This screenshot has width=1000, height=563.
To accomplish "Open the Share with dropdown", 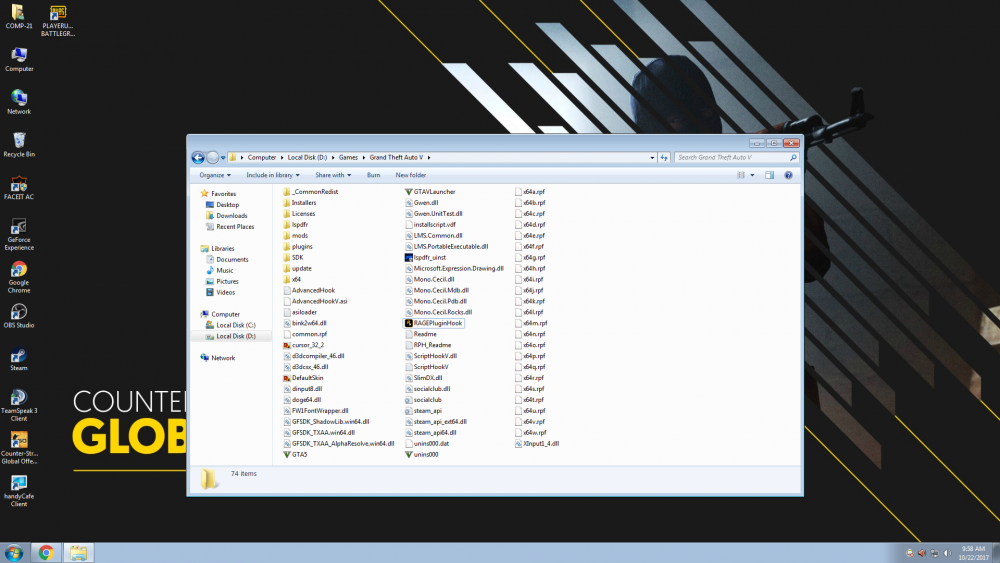I will (x=333, y=175).
